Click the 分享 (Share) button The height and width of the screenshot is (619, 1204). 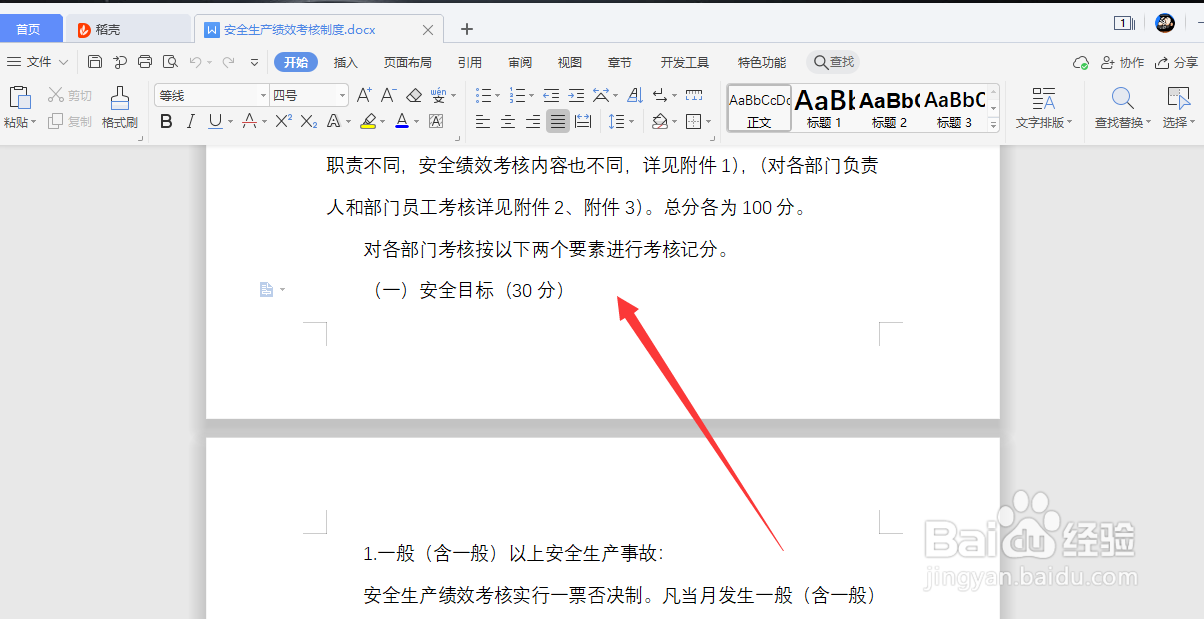pos(1176,62)
